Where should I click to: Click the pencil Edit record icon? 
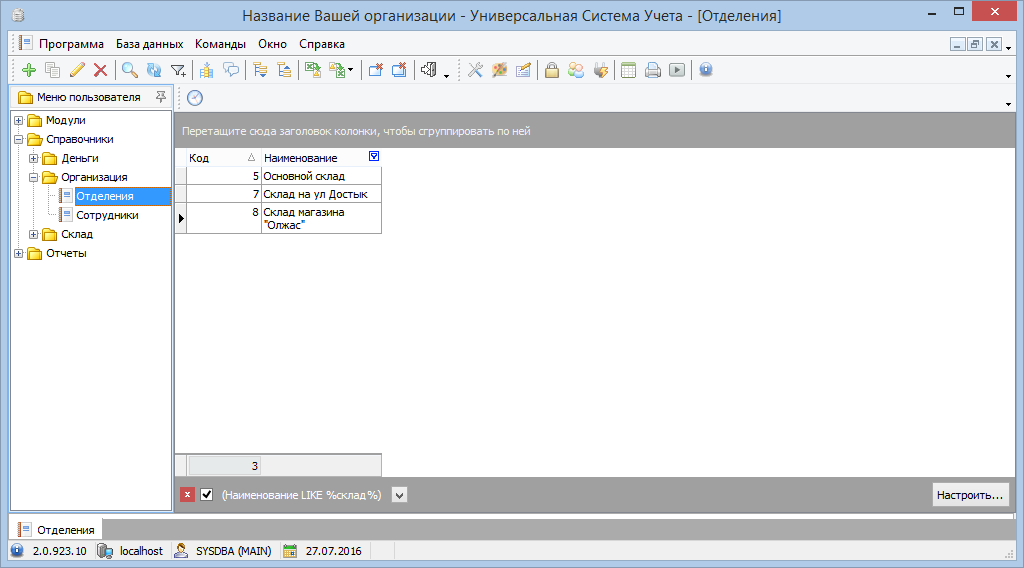click(x=77, y=70)
